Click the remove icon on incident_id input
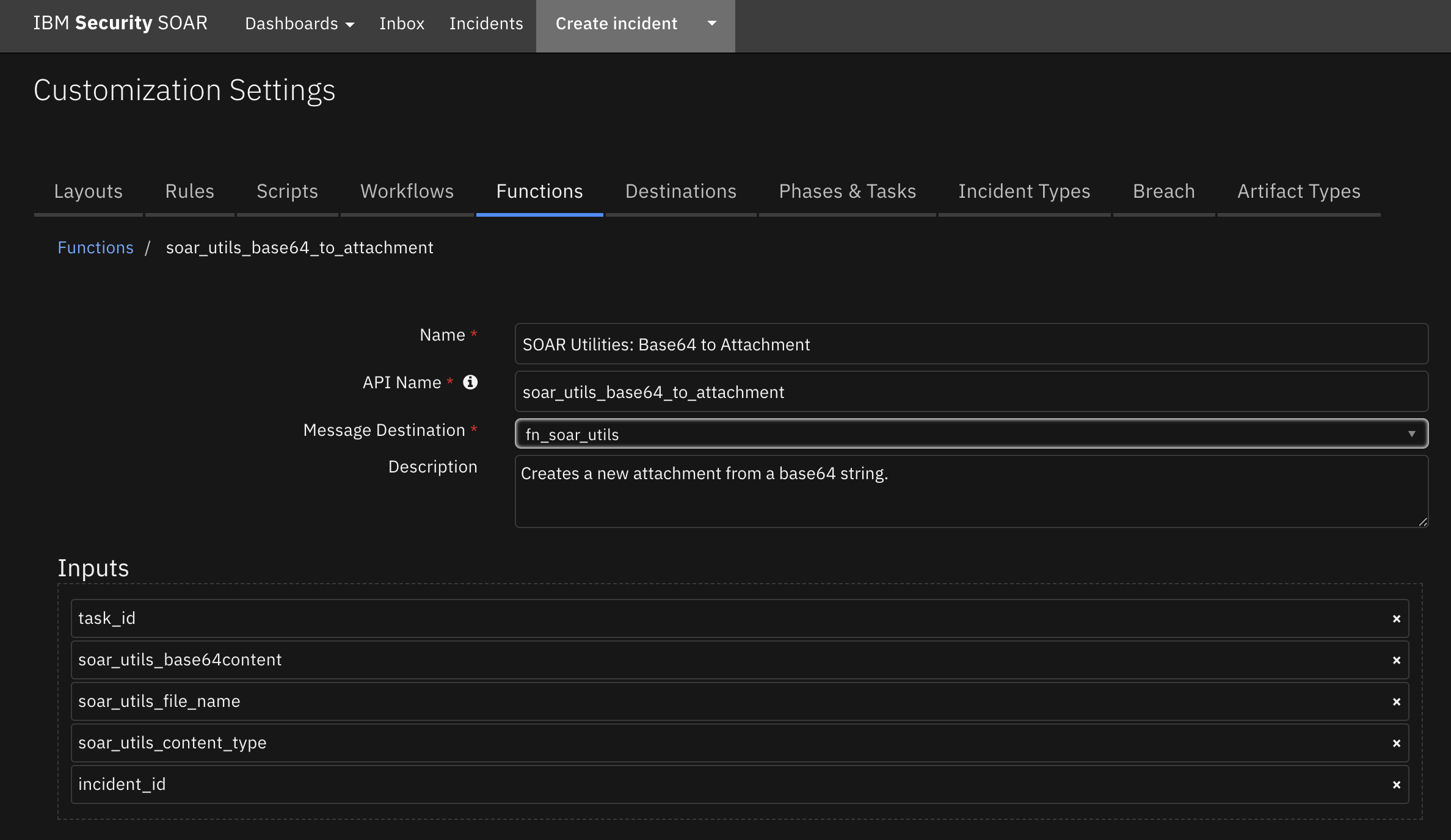Image resolution: width=1451 pixels, height=840 pixels. pos(1397,784)
